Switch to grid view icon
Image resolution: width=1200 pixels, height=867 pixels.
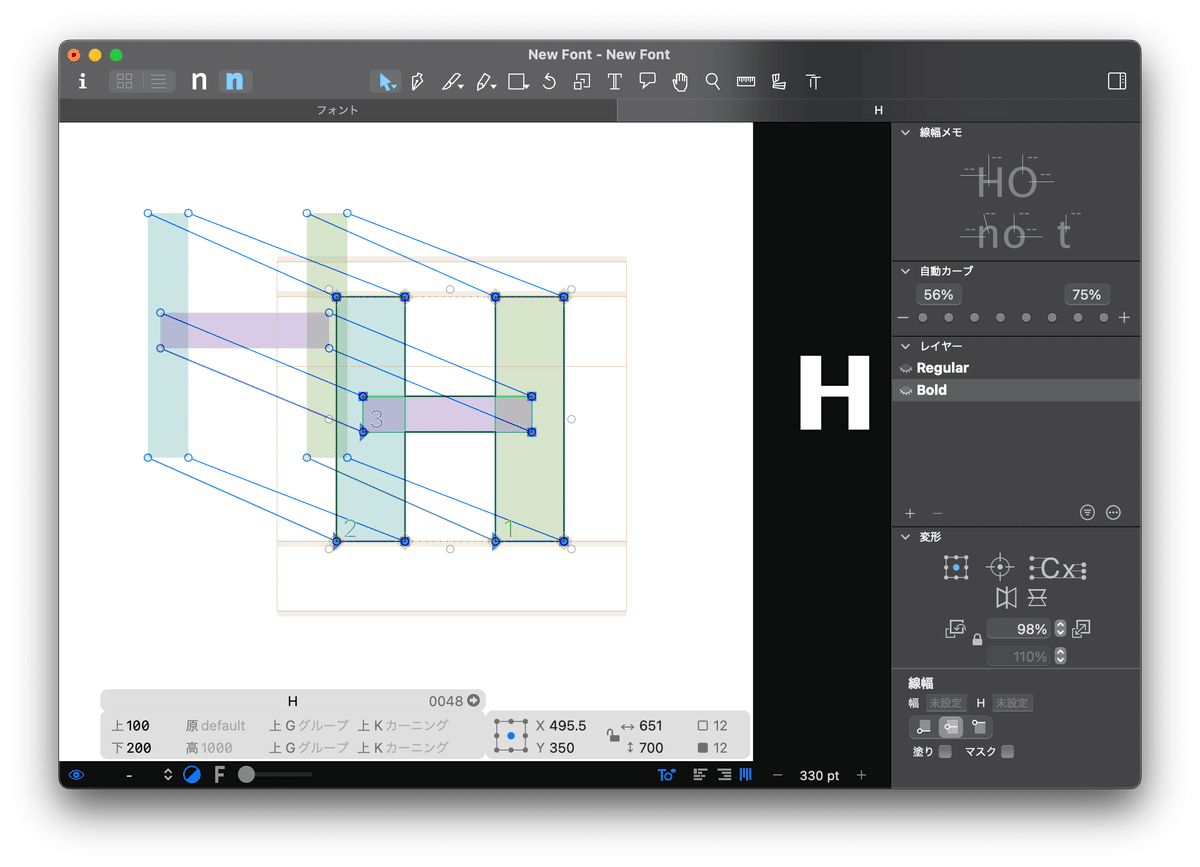125,82
